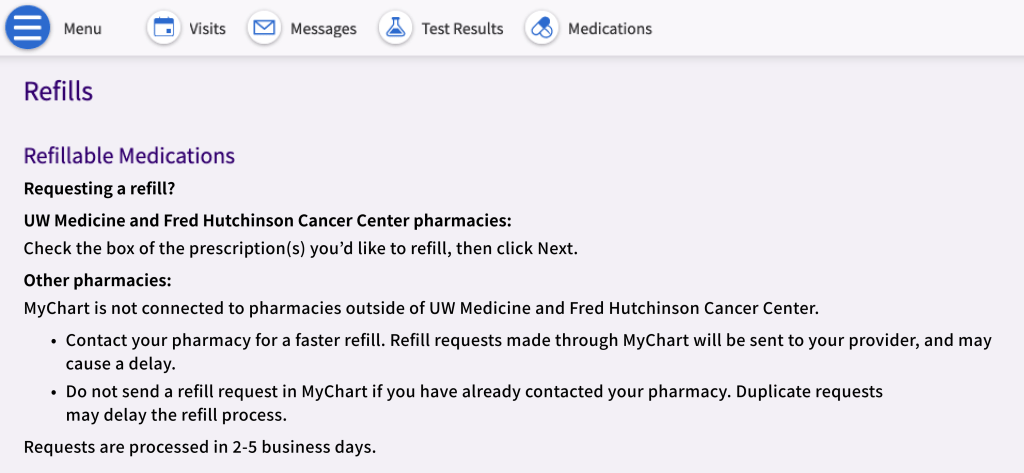
Task: Go to the Visits label
Action: pos(207,29)
